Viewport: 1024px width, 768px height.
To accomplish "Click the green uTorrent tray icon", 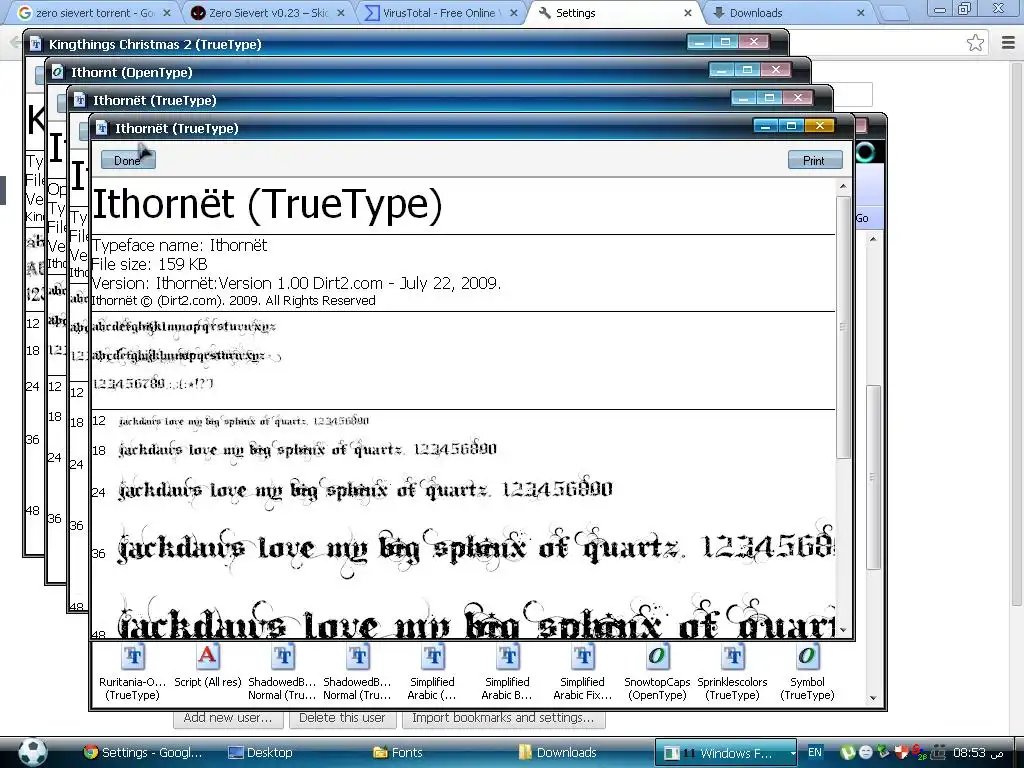I will (848, 752).
